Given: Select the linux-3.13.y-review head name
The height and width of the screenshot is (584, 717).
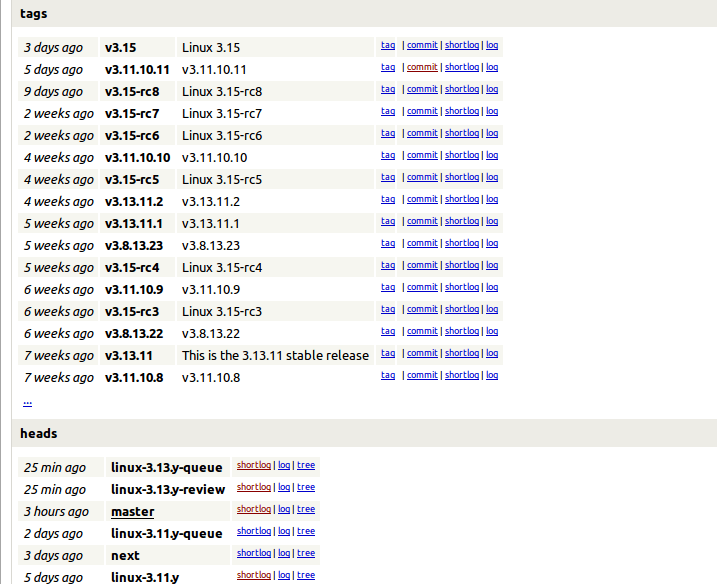Looking at the screenshot, I should pos(168,490).
